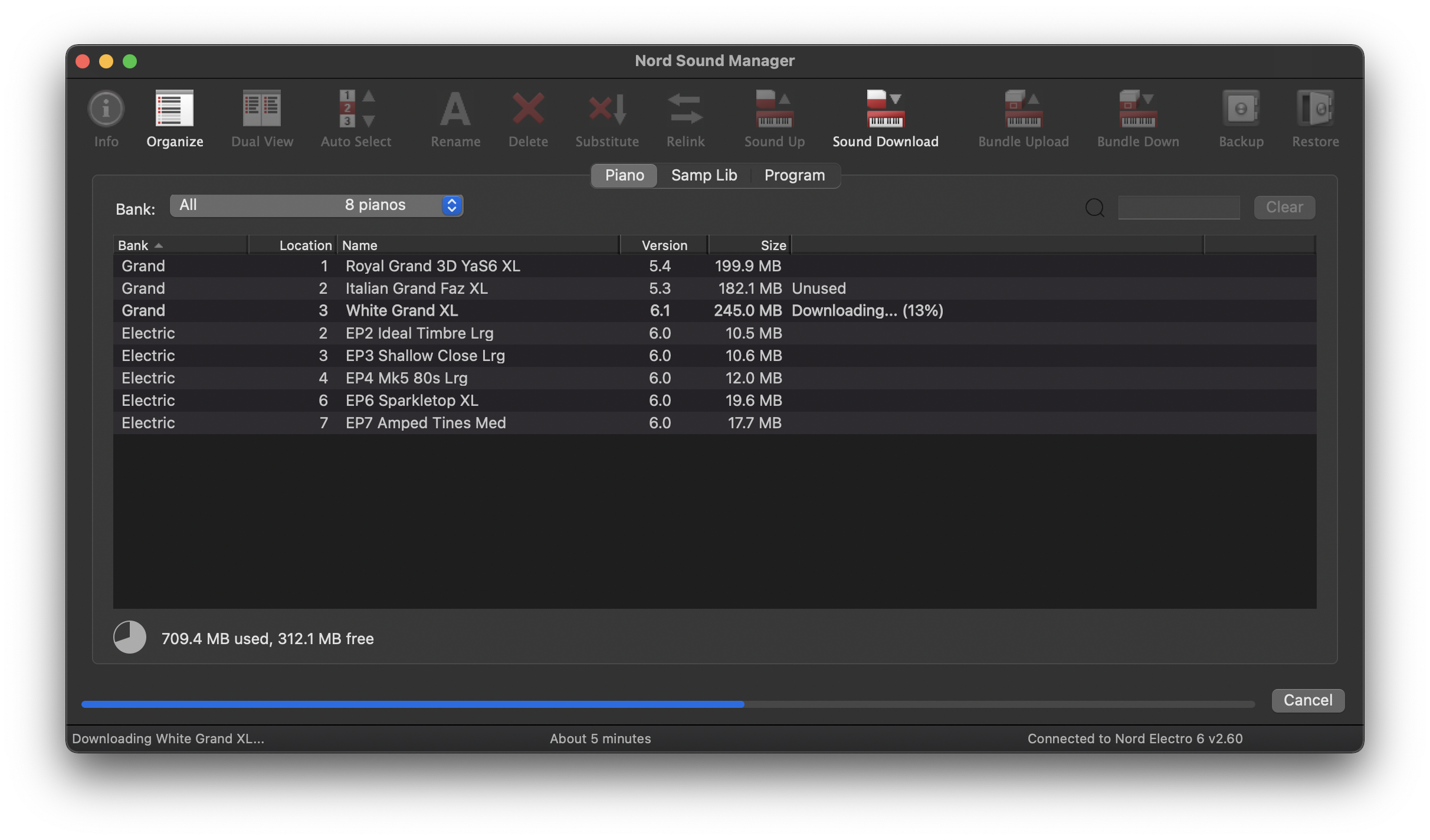Select the Organize toolbar icon
Screen dimensions: 1430x840
pos(175,109)
